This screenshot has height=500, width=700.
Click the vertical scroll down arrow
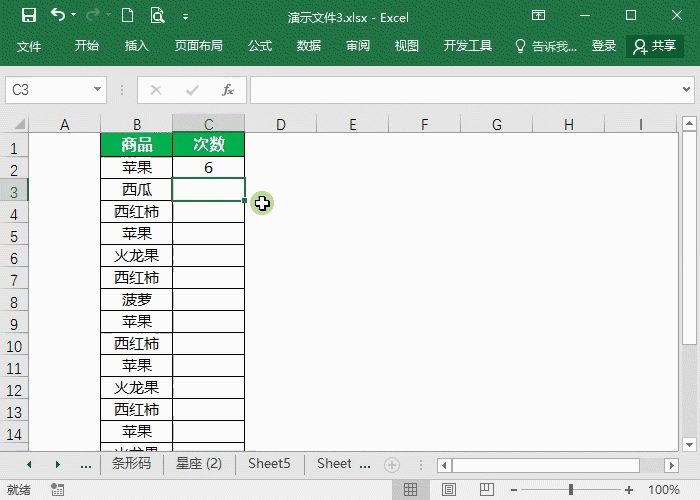pyautogui.click(x=689, y=444)
